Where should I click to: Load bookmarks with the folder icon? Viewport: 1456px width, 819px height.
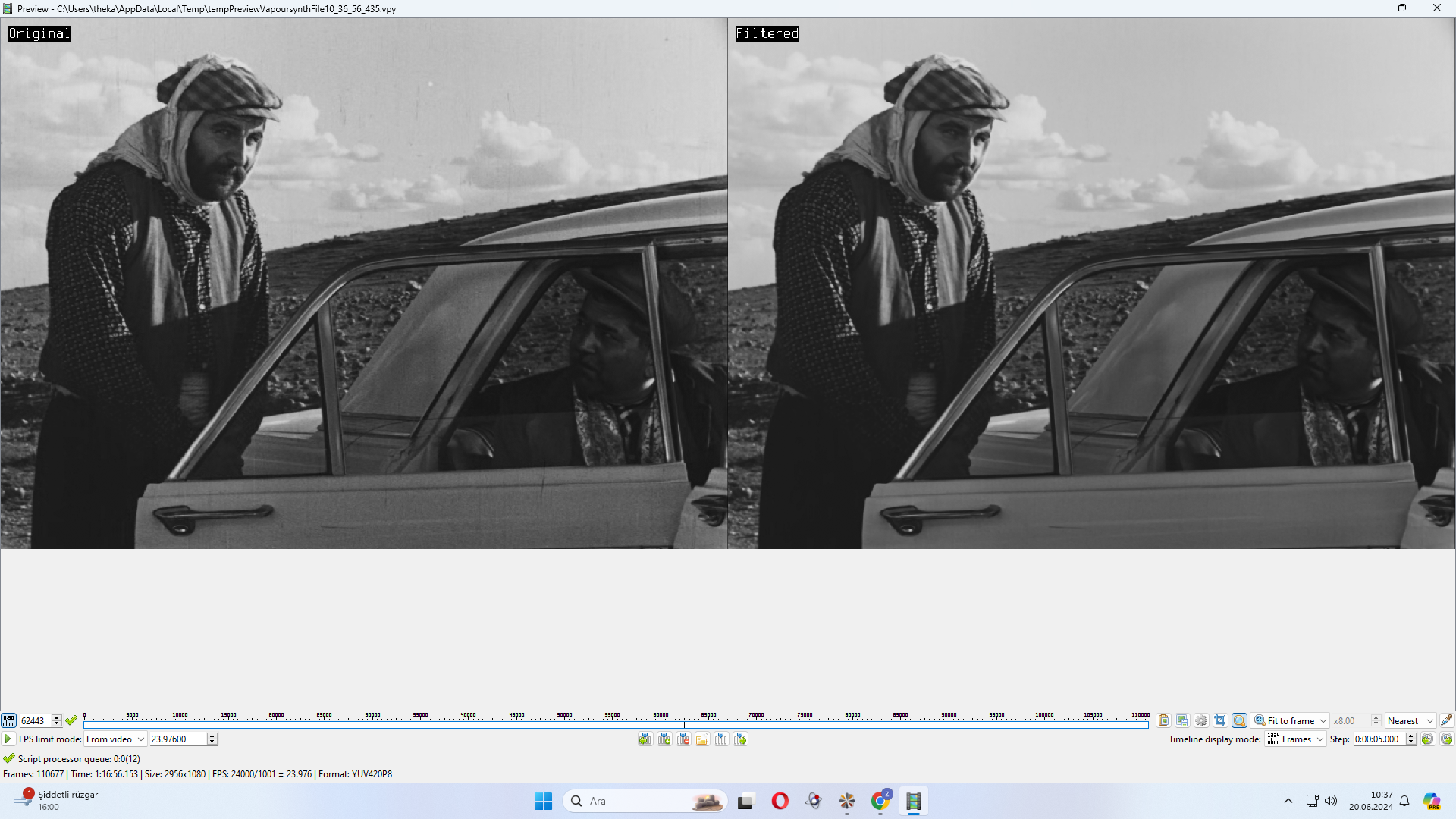(702, 739)
